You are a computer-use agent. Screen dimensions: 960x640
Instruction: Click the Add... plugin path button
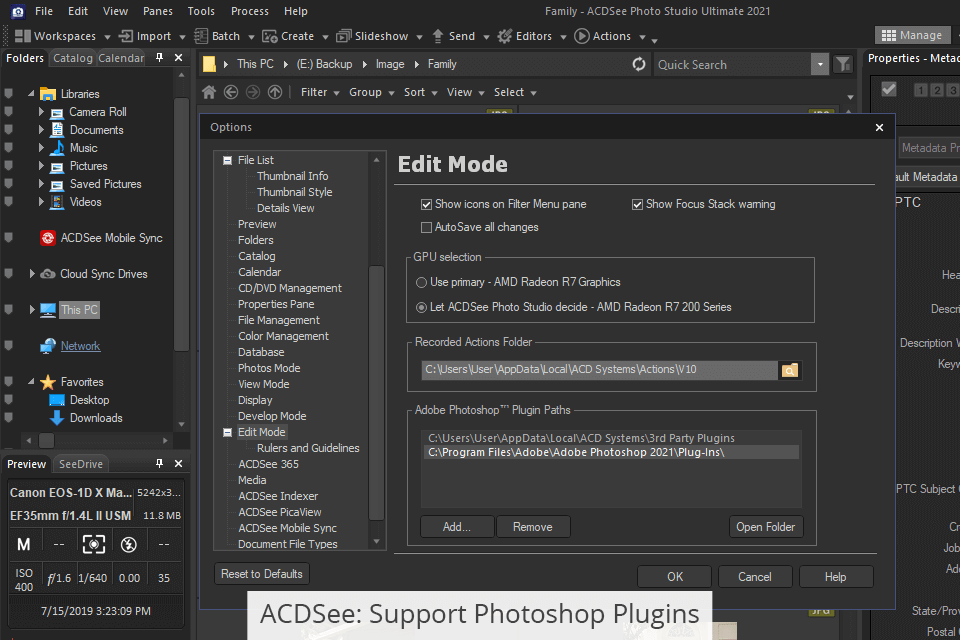(x=457, y=527)
